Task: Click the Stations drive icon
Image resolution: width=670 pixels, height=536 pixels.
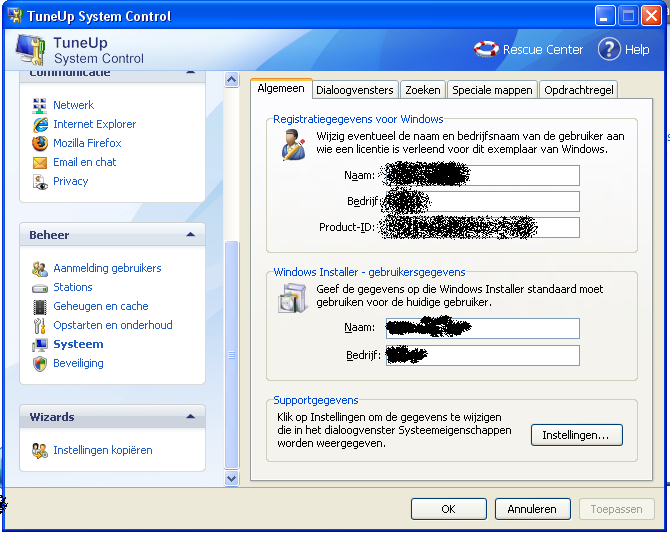Action: 40,289
